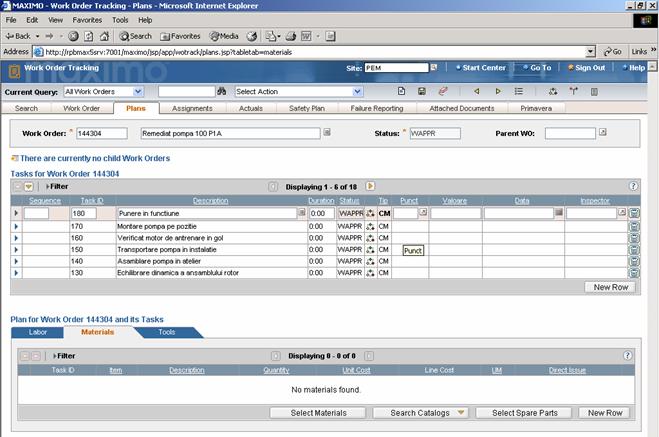The height and width of the screenshot is (437, 659).
Task: Open the Select Action dropdown
Action: tap(357, 91)
